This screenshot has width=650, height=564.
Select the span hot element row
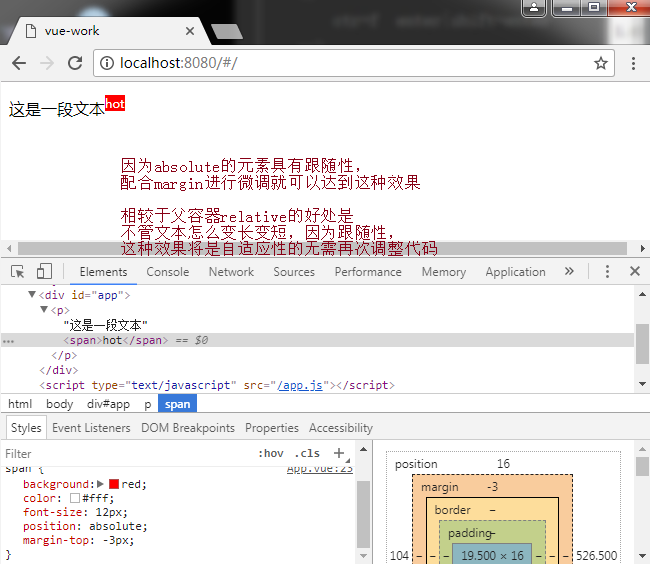tap(317, 340)
